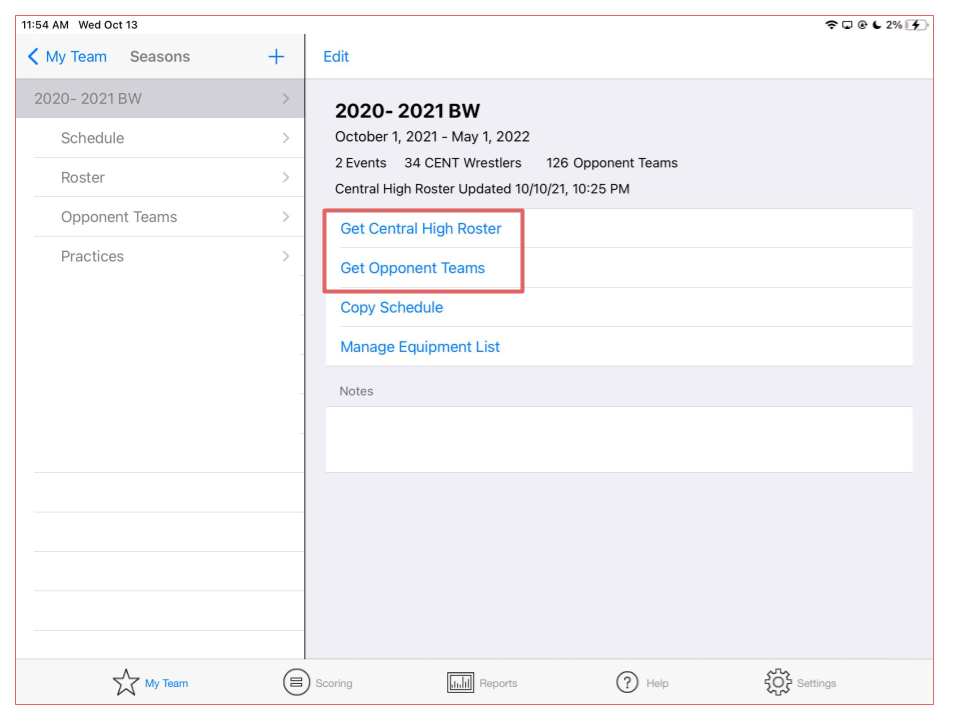
Task: Select Copy Schedule option
Action: [391, 308]
